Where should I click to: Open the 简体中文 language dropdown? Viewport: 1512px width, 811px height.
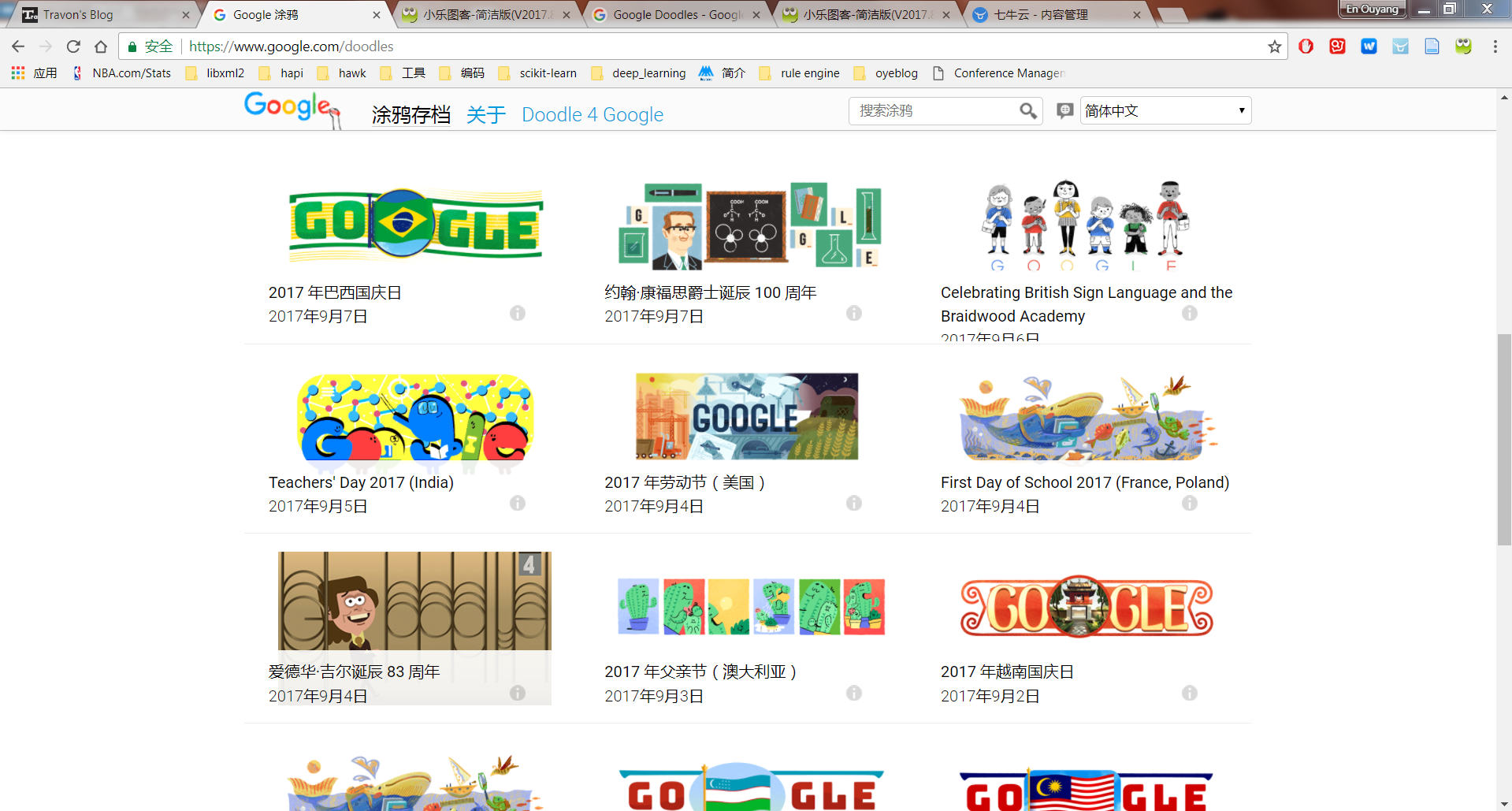coord(1165,110)
